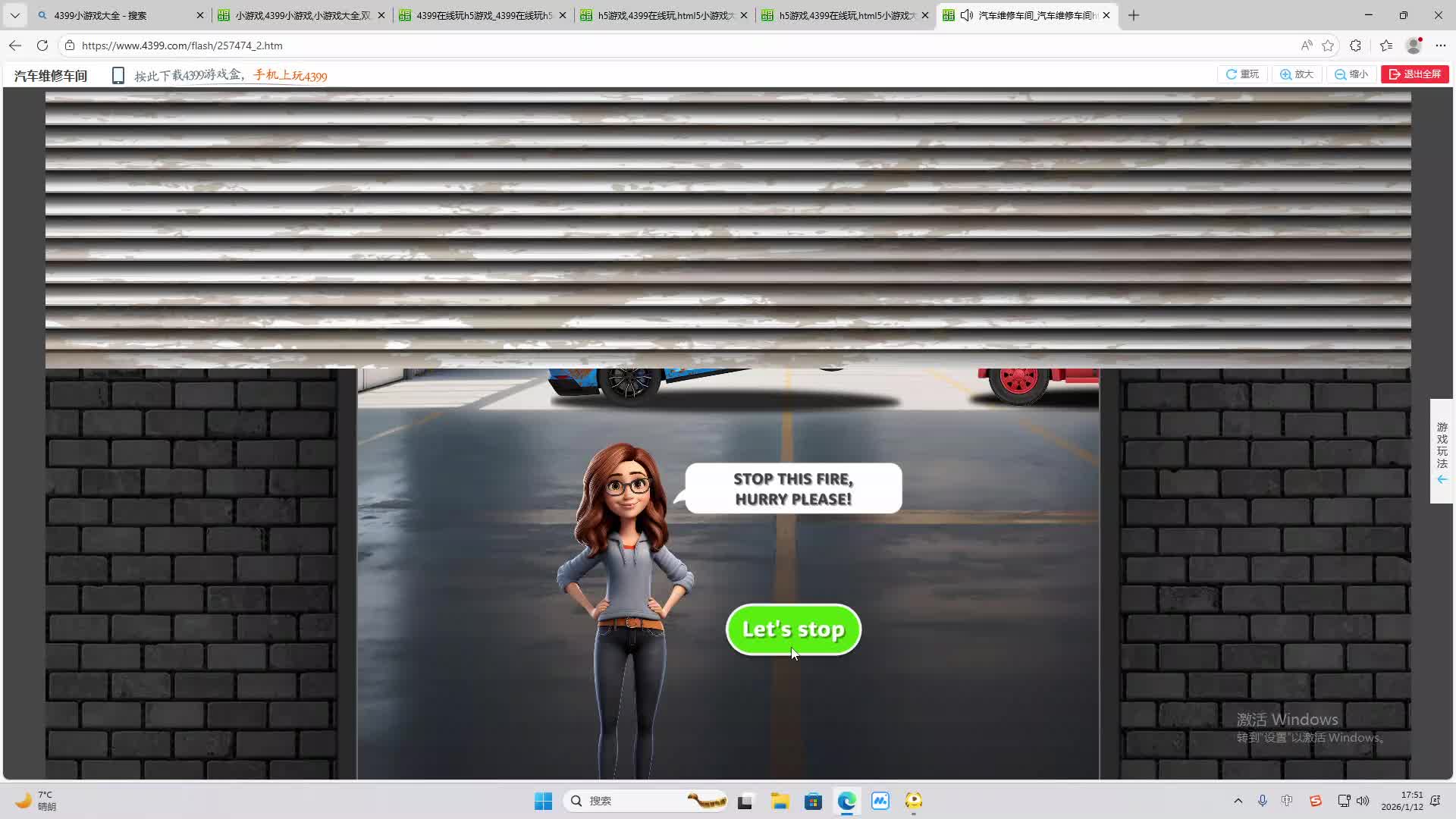
Task: Add page to favorites with star icon
Action: (x=1328, y=45)
